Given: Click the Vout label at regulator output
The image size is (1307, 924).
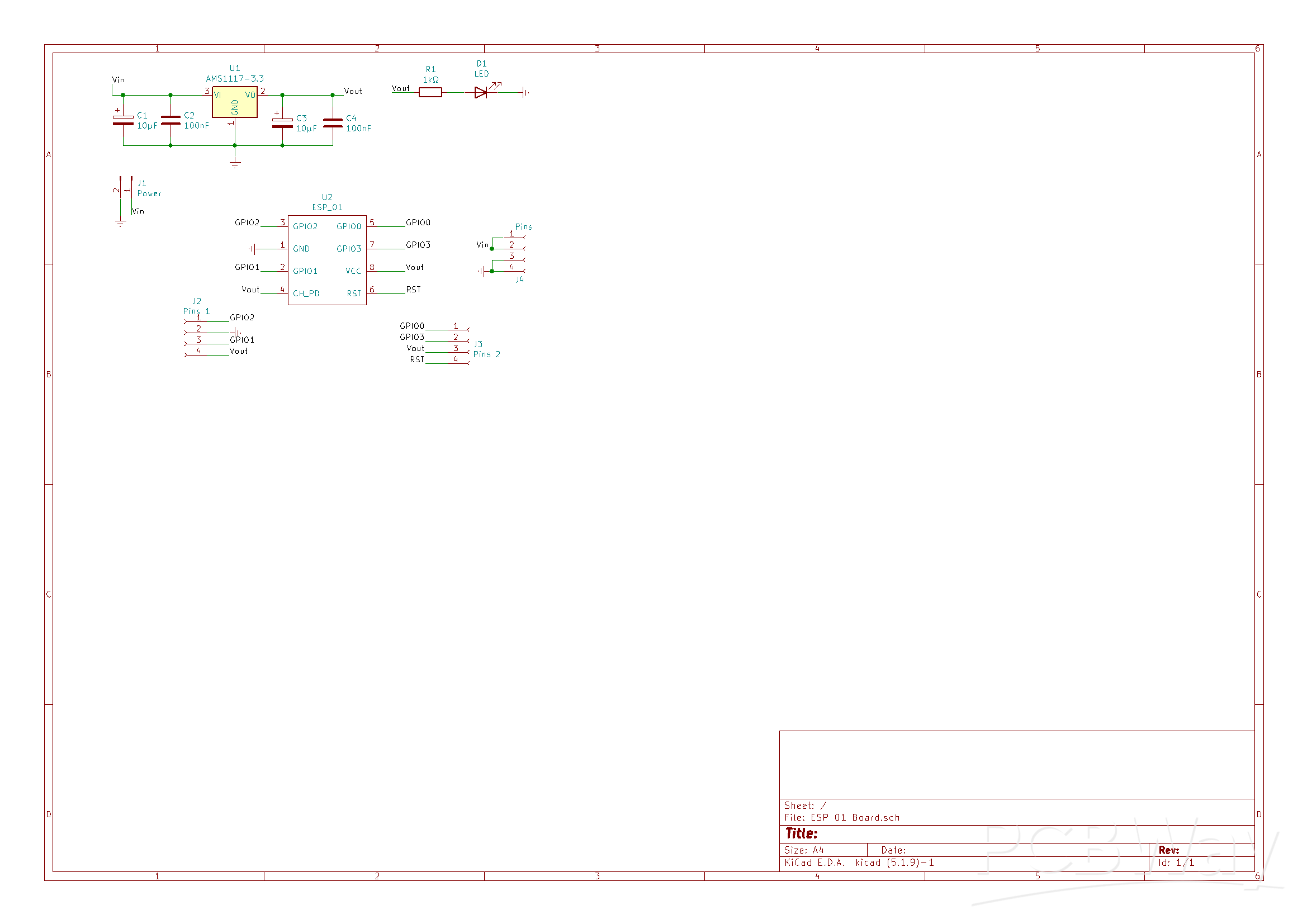Looking at the screenshot, I should click(x=353, y=91).
